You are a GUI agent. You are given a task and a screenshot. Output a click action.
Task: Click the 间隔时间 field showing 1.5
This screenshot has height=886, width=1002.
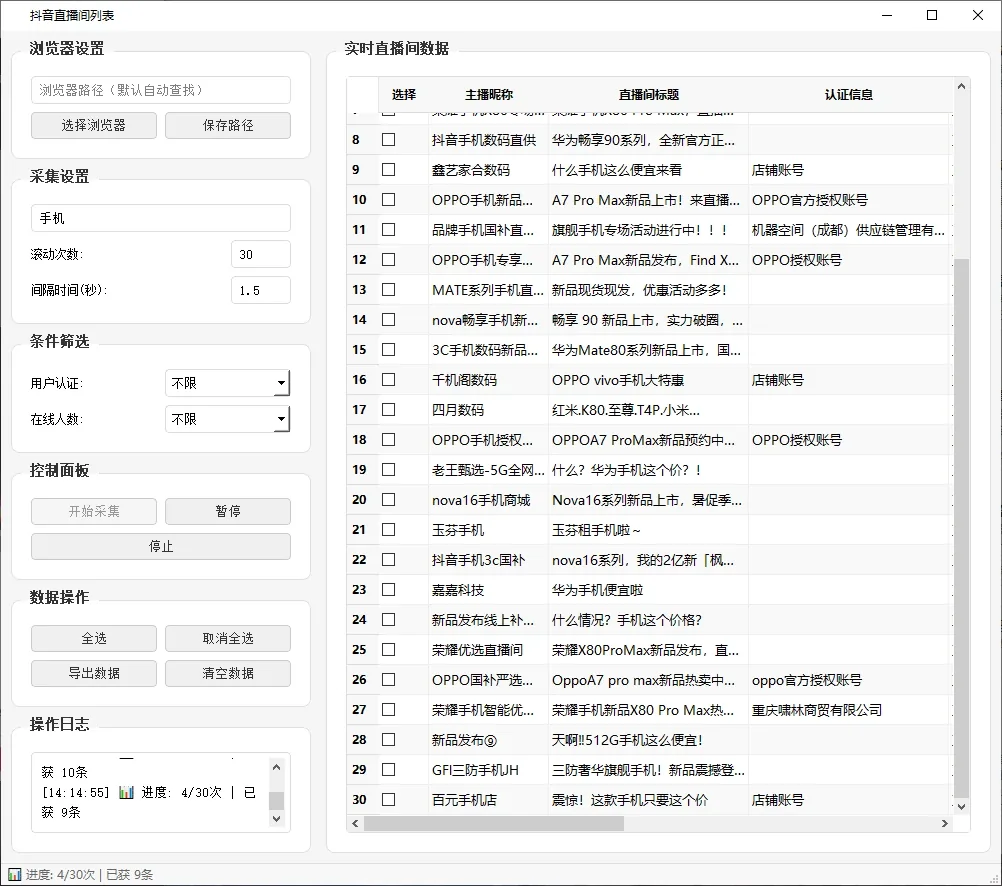click(x=261, y=290)
